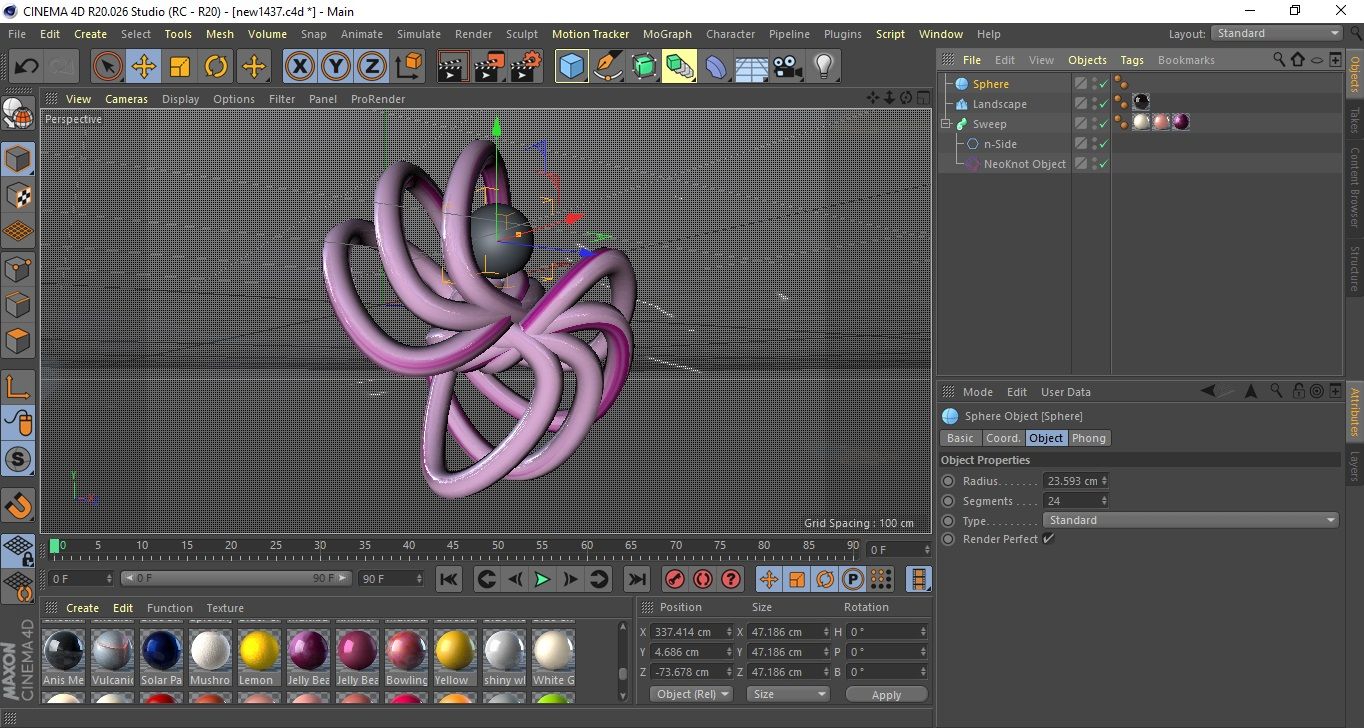1364x728 pixels.
Task: Open the Layout Standard dropdown
Action: point(1277,33)
